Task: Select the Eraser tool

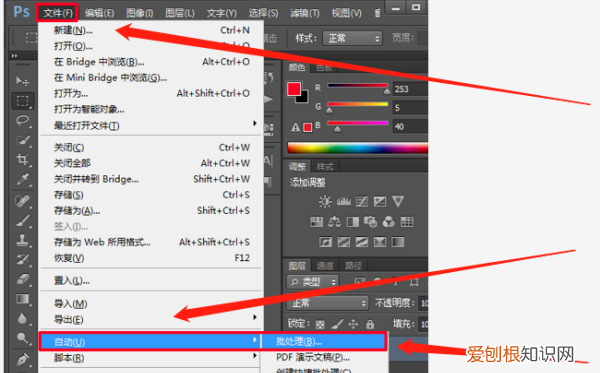Action: pyautogui.click(x=23, y=279)
